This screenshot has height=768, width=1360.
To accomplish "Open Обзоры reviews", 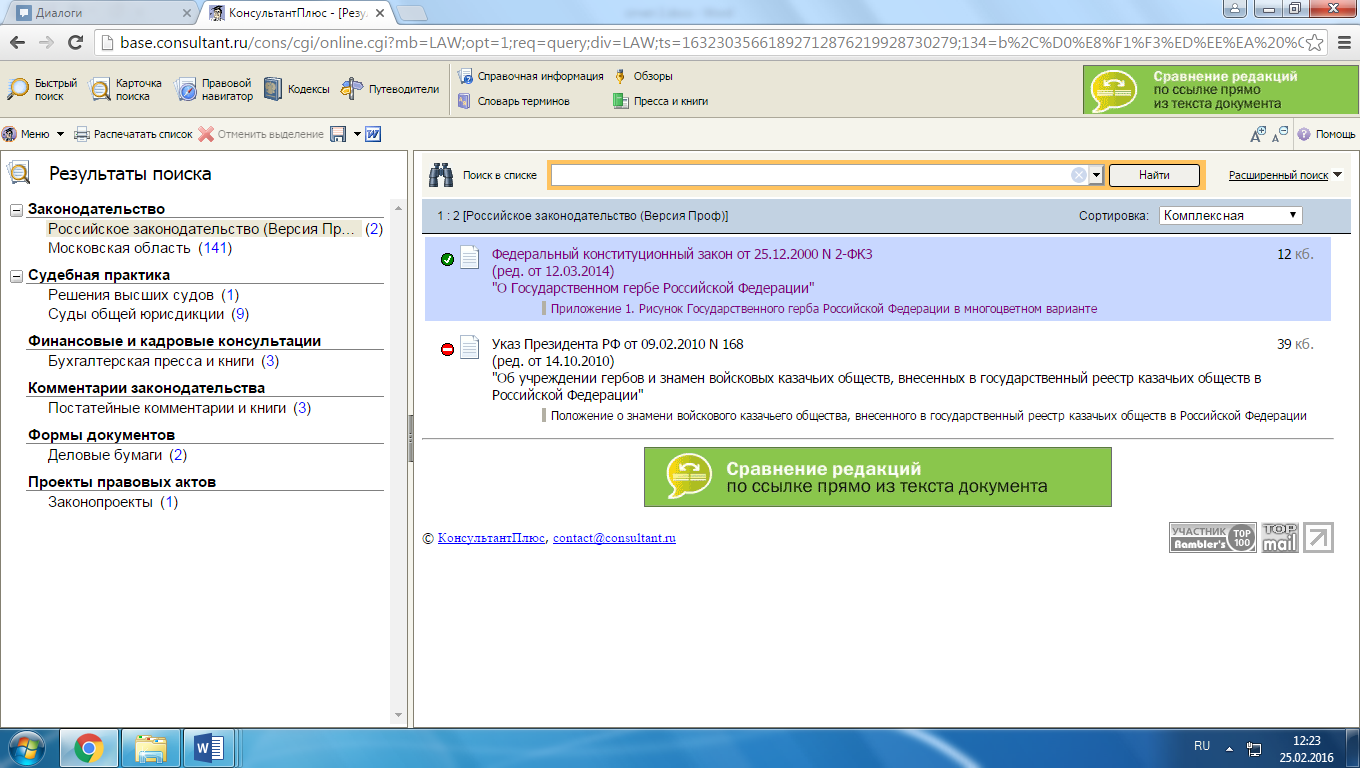I will coord(643,76).
